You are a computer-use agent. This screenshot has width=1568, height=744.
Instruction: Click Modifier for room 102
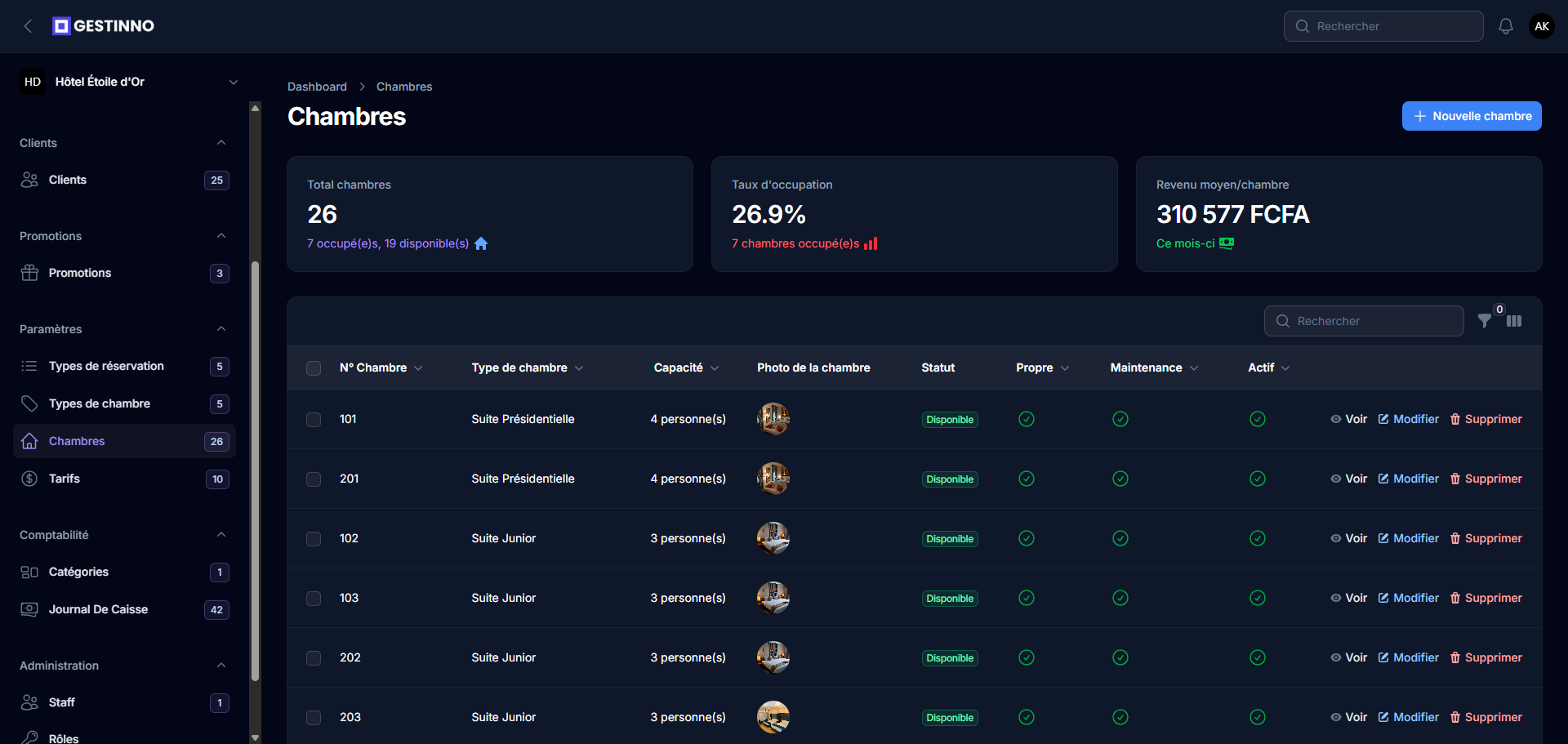coord(1409,538)
